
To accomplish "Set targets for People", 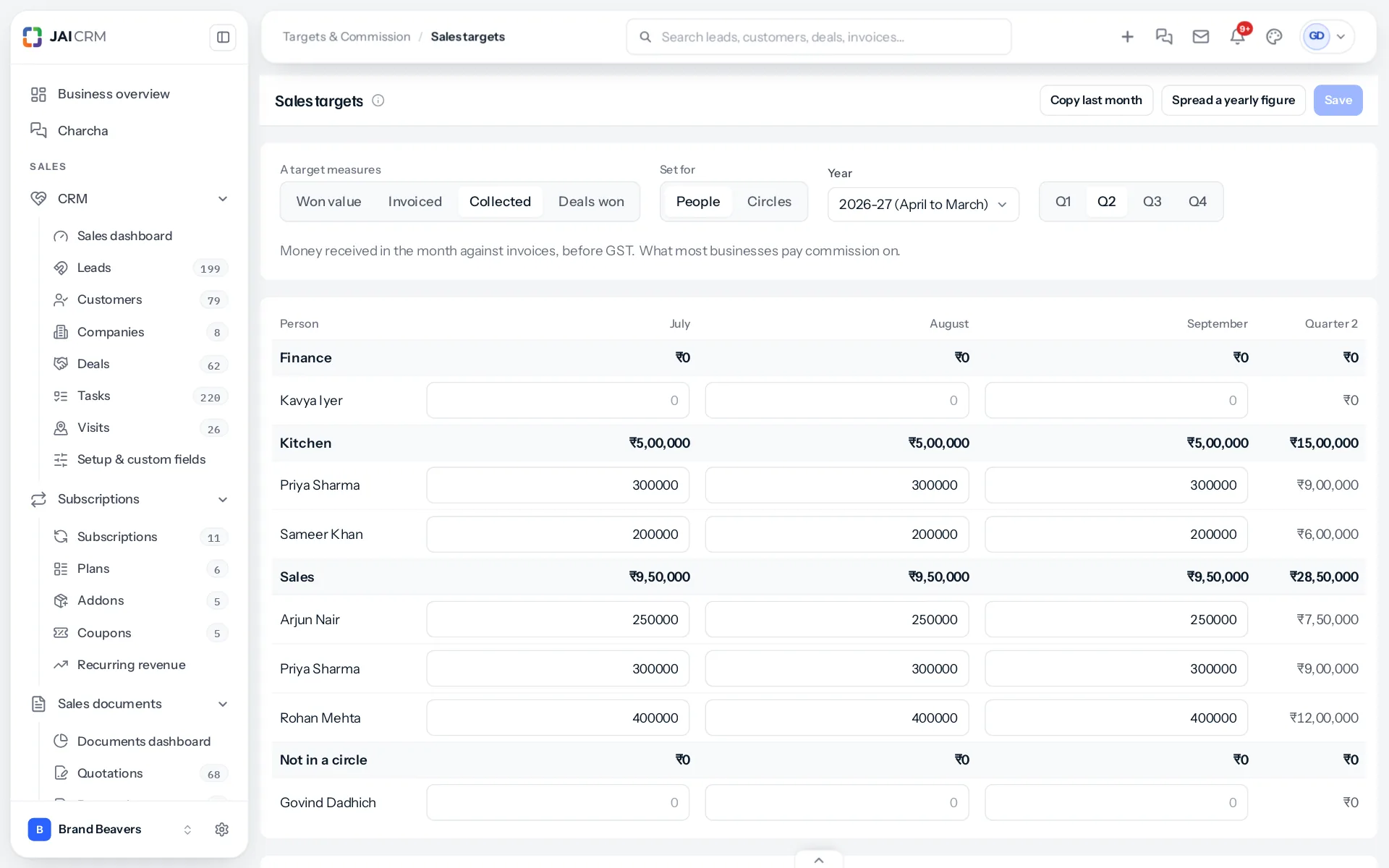I will (x=698, y=202).
